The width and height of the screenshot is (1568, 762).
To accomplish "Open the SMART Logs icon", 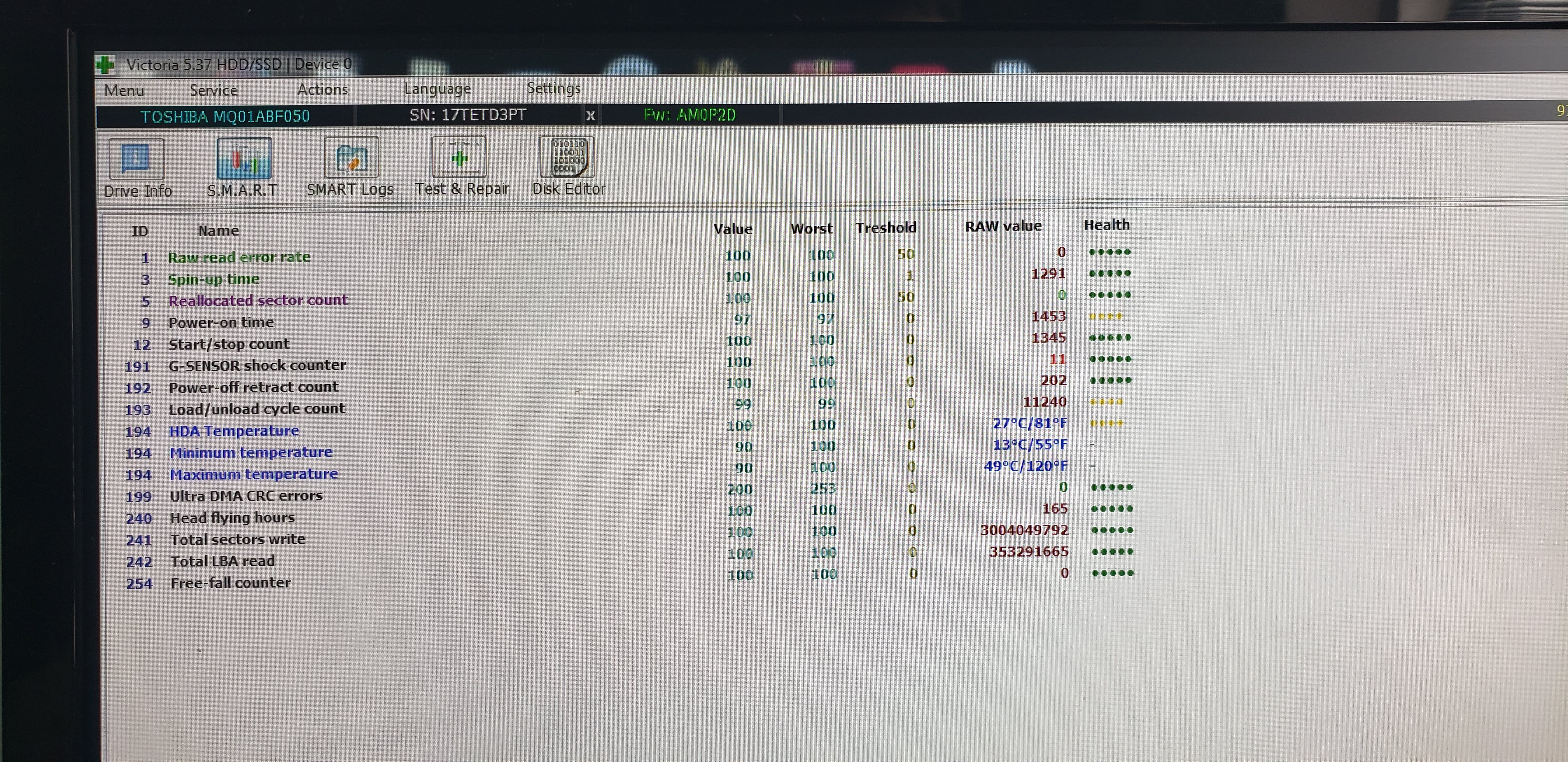I will [351, 157].
